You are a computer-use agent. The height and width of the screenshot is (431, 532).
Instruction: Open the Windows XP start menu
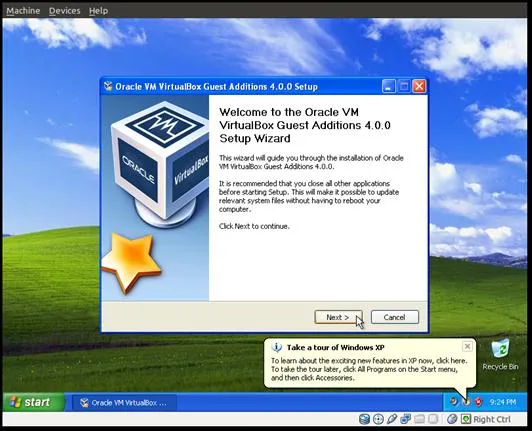click(x=33, y=402)
